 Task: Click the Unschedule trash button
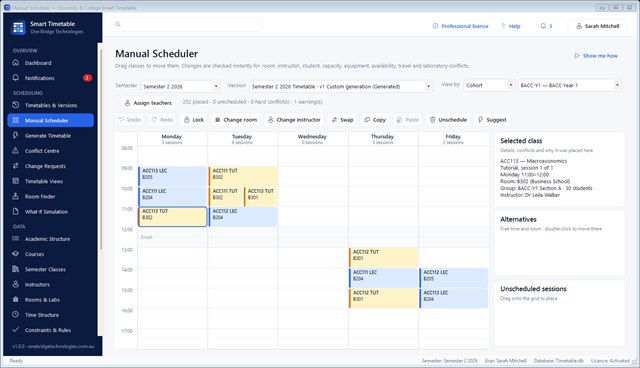448,120
